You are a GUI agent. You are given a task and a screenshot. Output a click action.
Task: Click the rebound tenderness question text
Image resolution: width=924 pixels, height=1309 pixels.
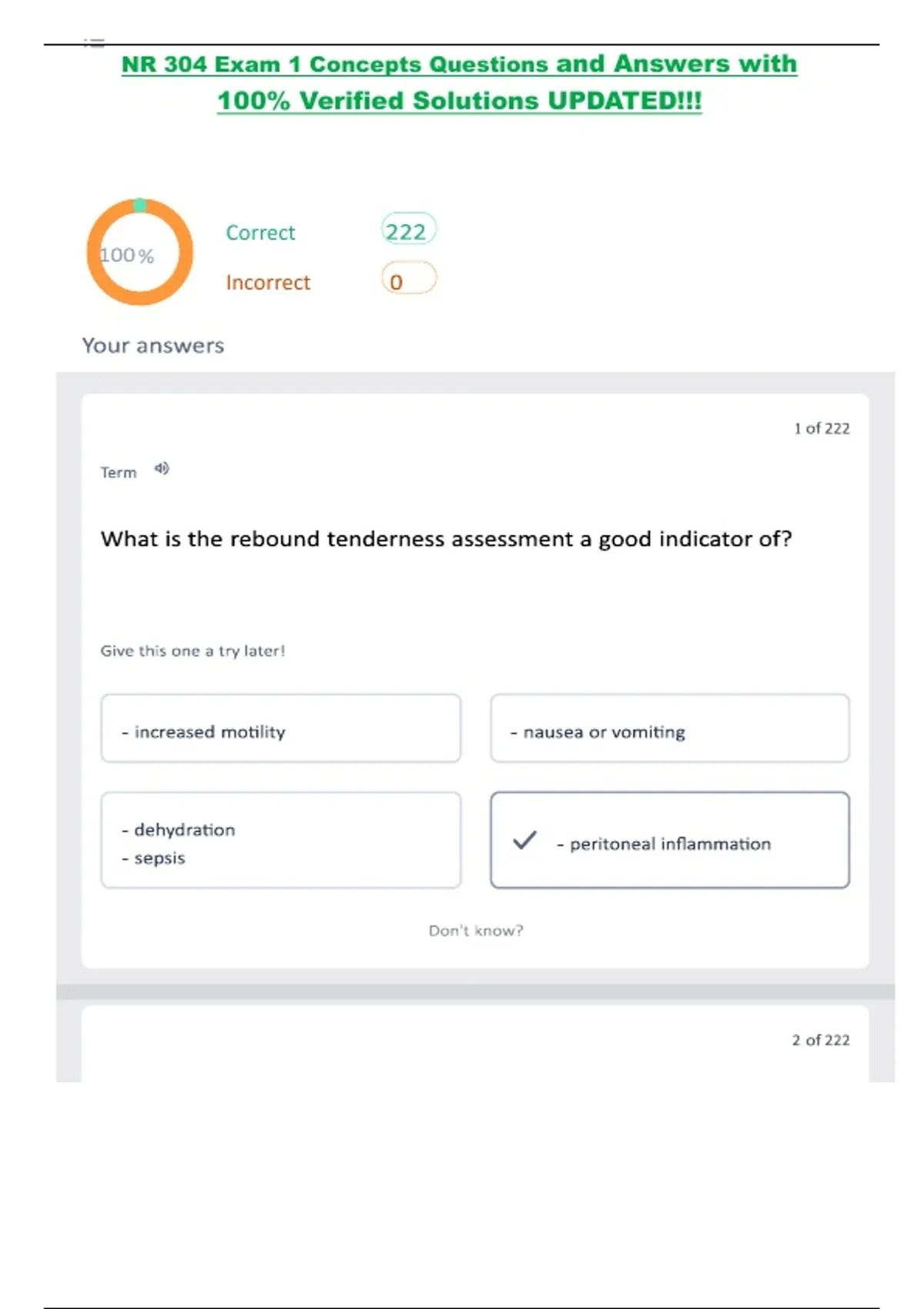(x=446, y=539)
